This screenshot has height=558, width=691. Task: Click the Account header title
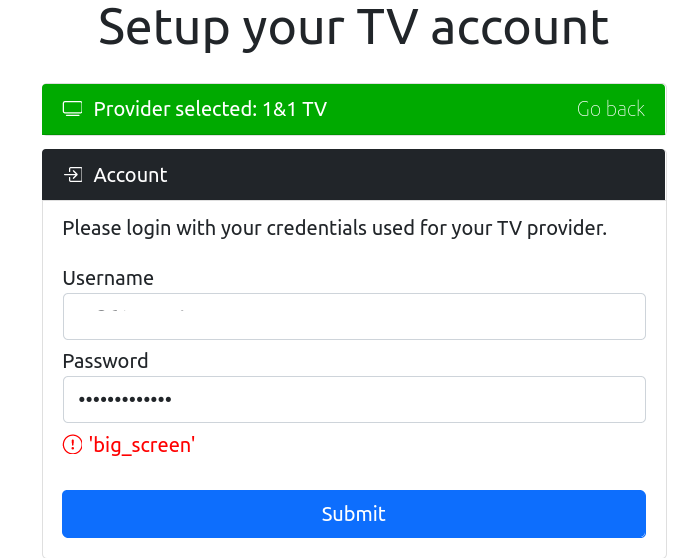[x=130, y=175]
